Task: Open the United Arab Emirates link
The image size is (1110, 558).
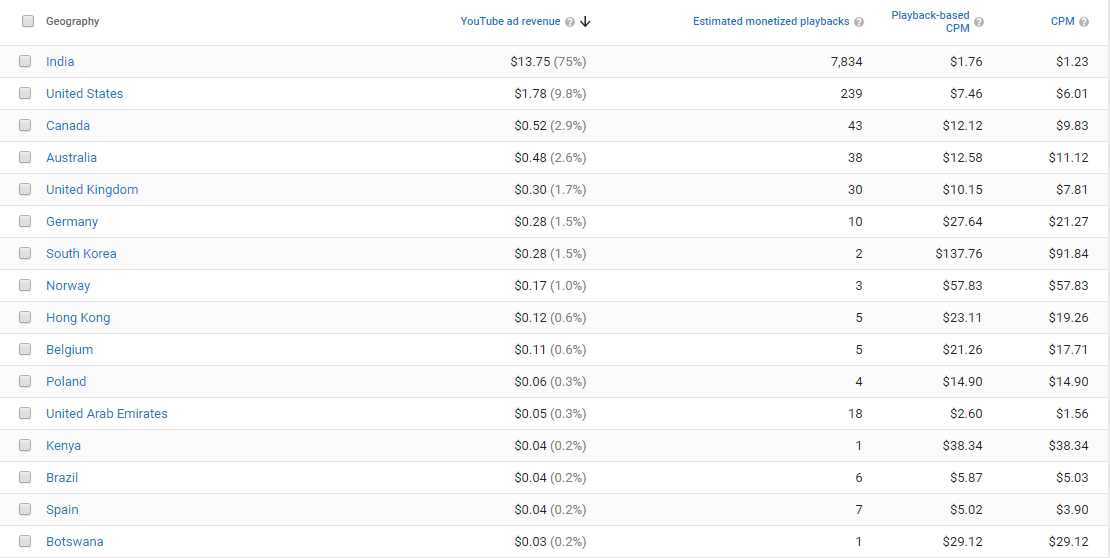Action: [x=107, y=413]
